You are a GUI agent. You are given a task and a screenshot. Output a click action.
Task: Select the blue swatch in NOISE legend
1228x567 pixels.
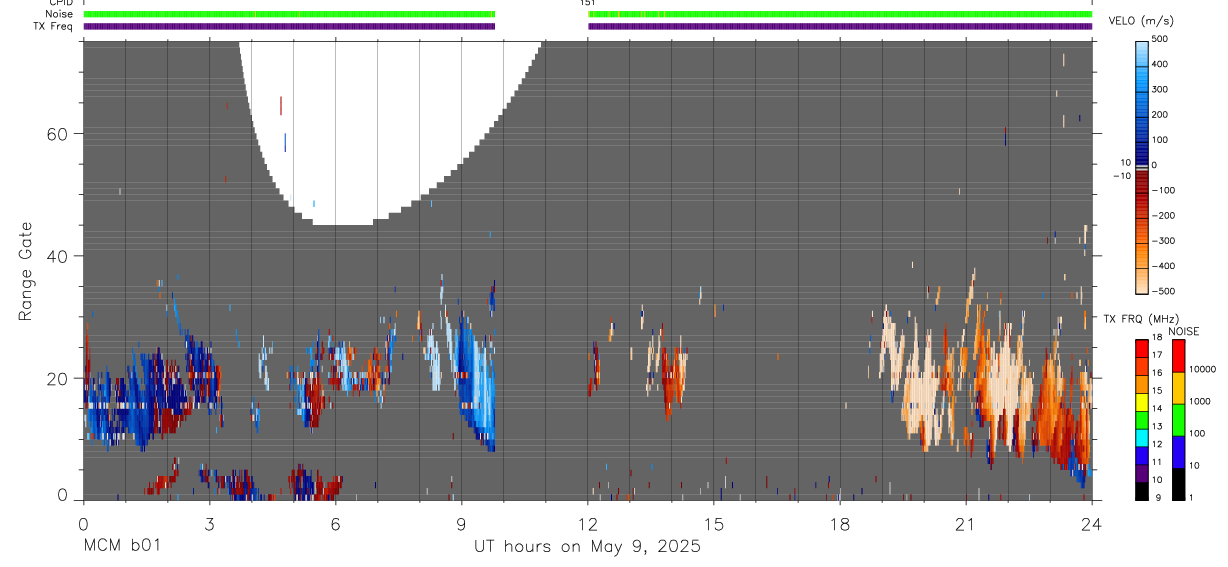[1178, 450]
